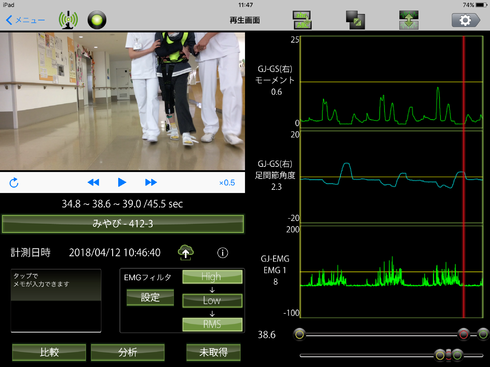Tap the wireless sensor antenna icon
The height and width of the screenshot is (367, 490).
coord(68,20)
